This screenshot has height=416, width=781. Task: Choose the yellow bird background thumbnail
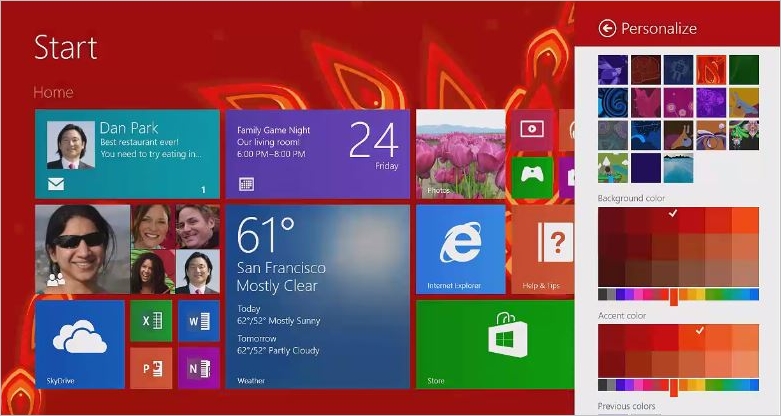tap(744, 103)
